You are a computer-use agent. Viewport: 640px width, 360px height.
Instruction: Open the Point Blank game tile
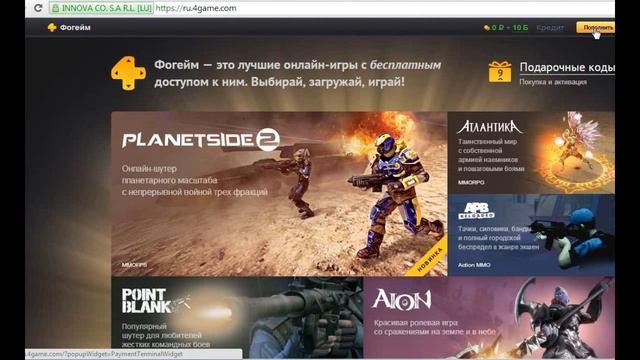click(237, 318)
